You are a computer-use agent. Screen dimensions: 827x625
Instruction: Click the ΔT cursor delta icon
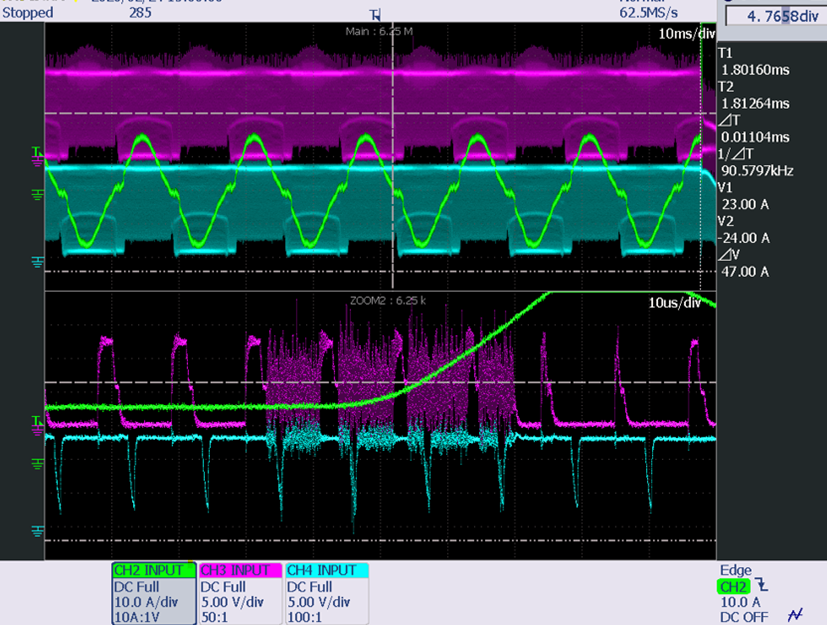tap(729, 120)
